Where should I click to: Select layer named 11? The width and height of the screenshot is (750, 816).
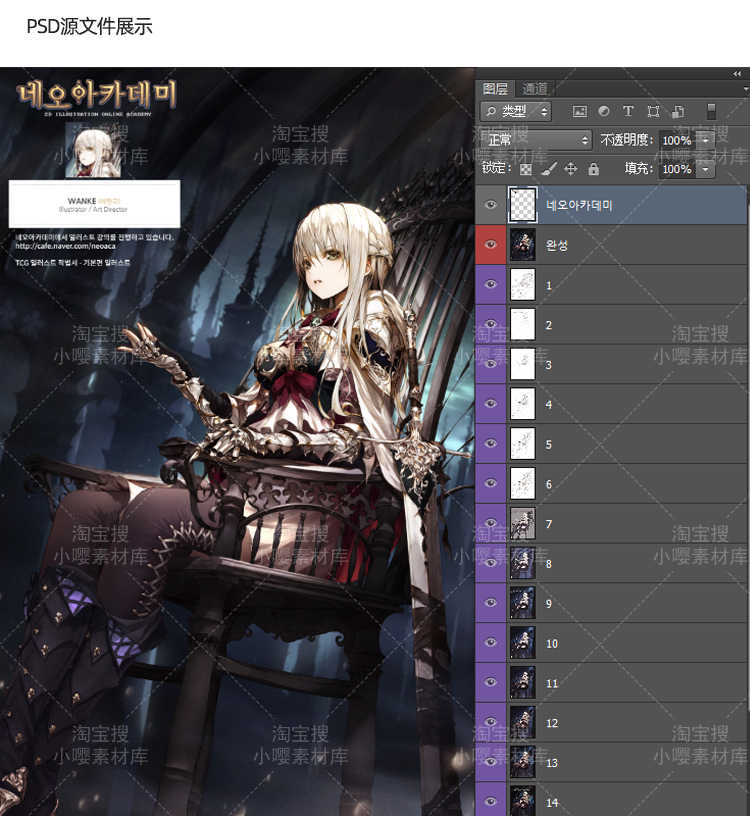point(552,683)
